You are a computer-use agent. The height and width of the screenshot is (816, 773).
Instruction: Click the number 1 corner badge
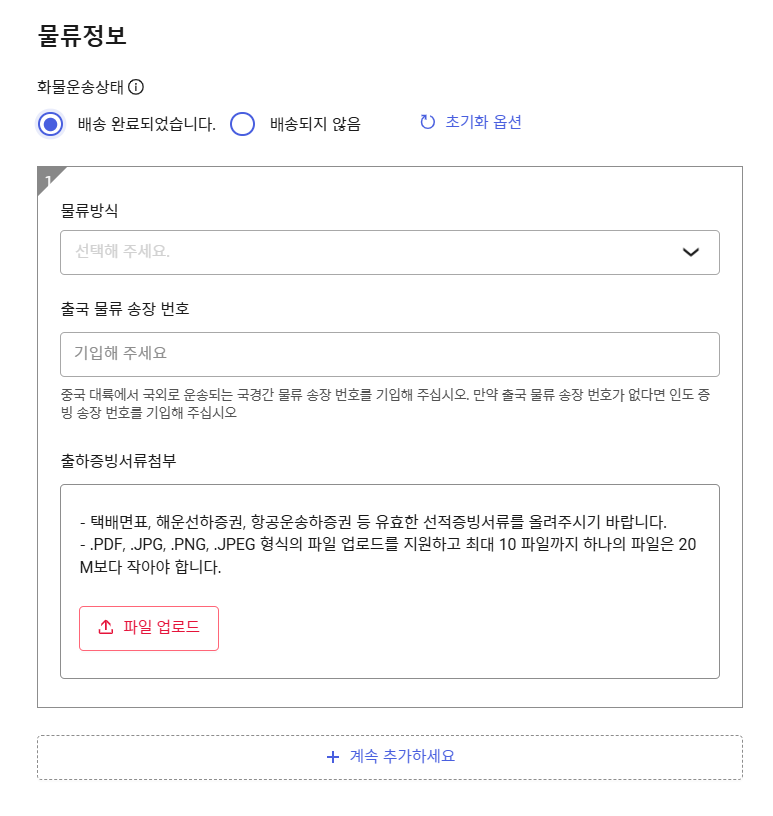click(48, 180)
